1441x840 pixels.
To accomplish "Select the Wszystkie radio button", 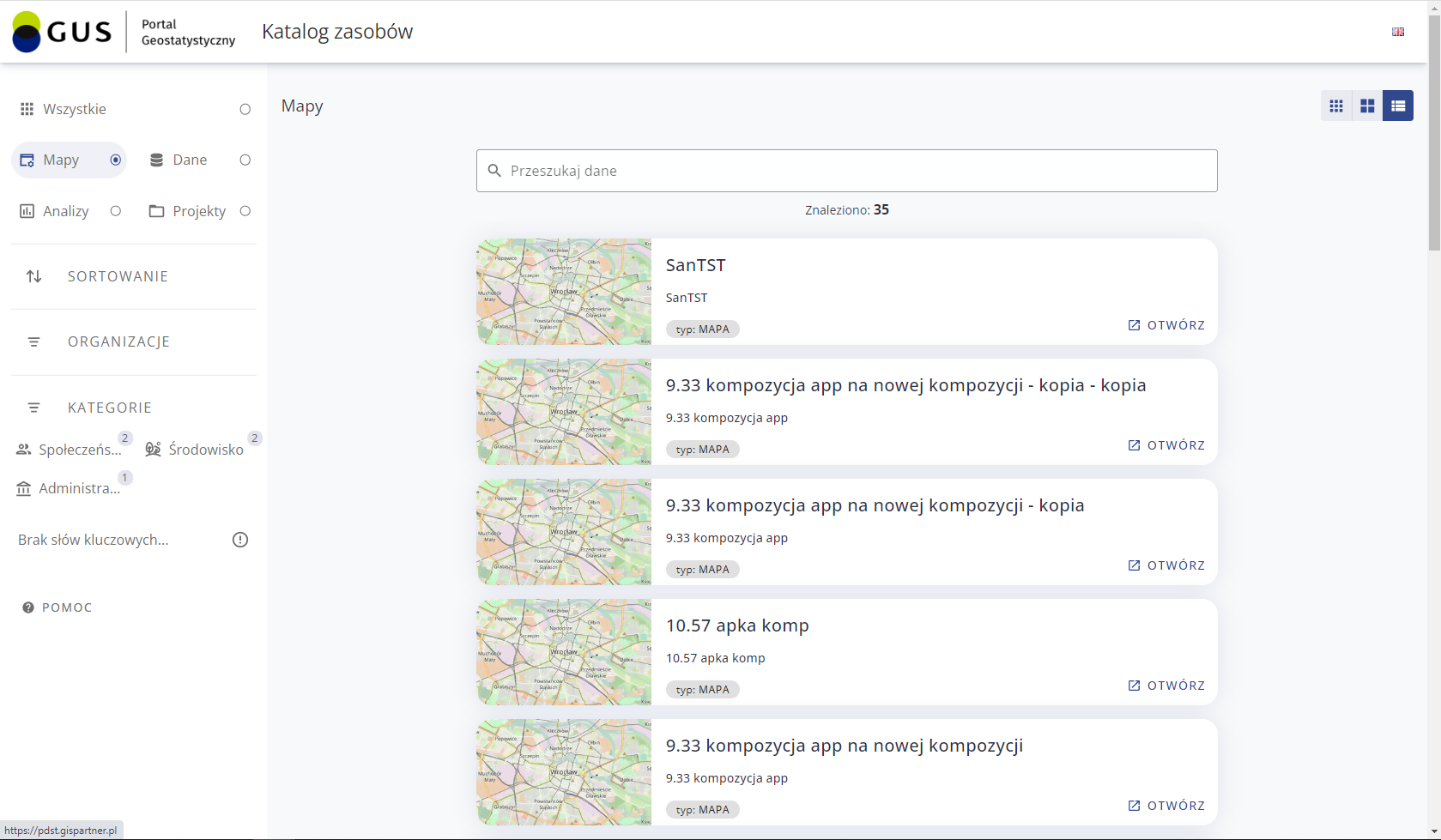I will click(245, 109).
